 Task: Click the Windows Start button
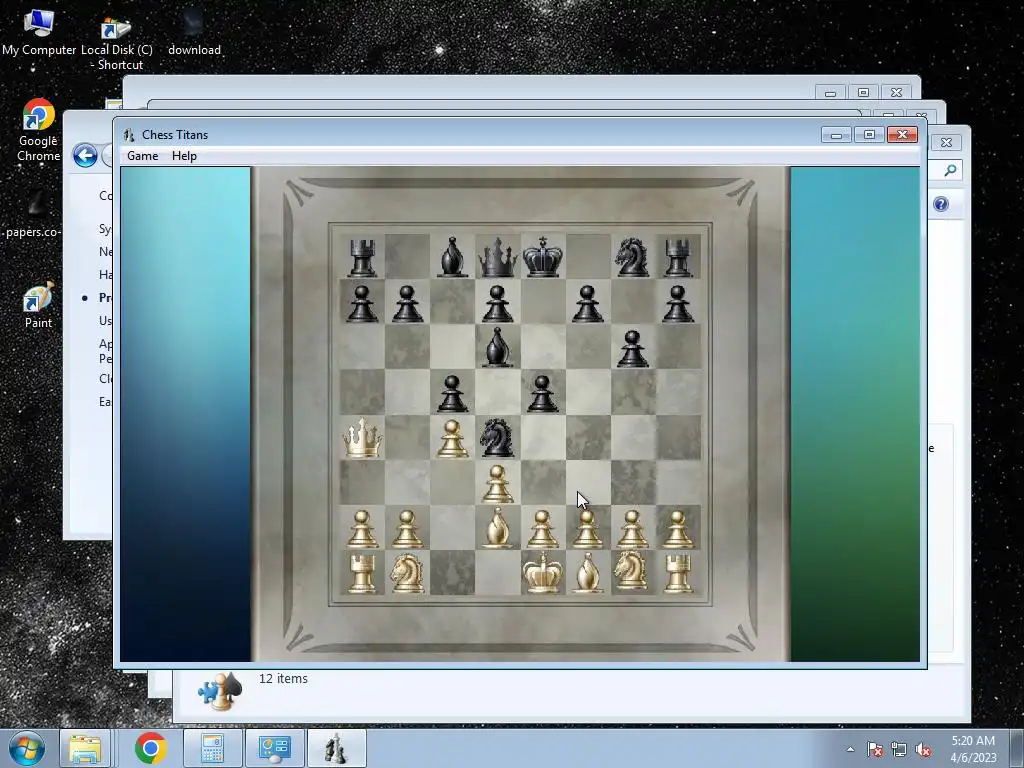26,748
